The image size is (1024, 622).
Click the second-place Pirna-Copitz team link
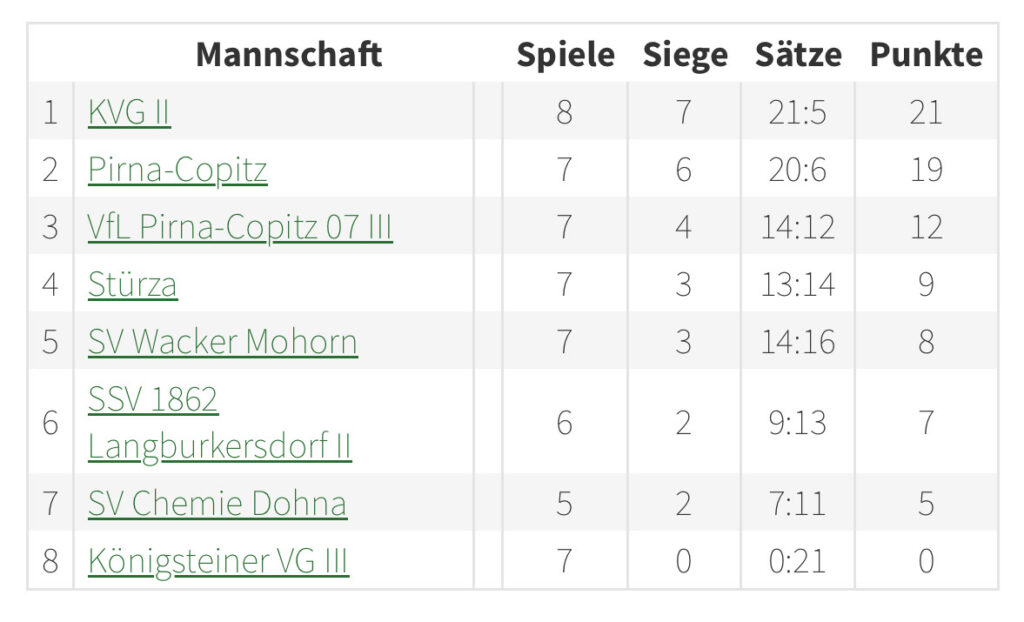click(177, 170)
